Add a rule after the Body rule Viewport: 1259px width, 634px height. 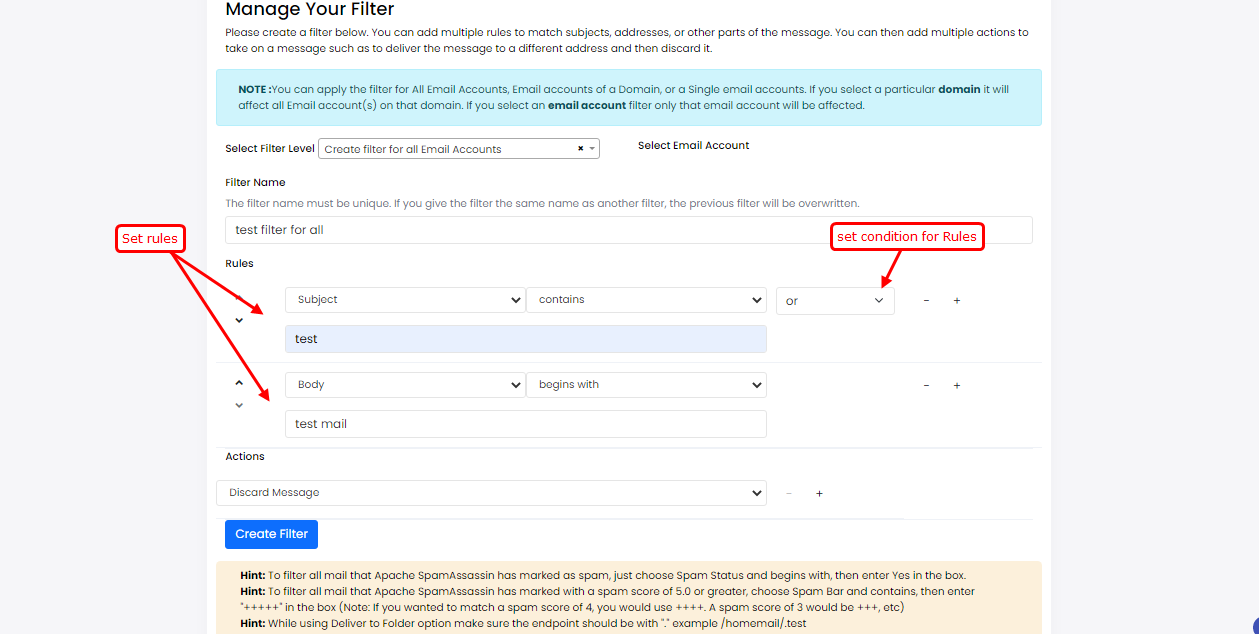click(x=957, y=386)
